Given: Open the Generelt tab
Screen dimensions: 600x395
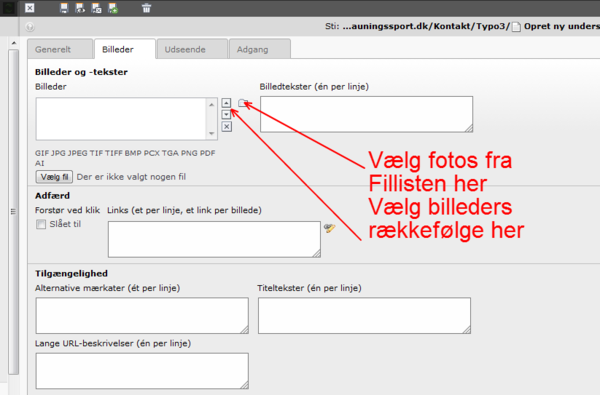Looking at the screenshot, I should (60, 49).
